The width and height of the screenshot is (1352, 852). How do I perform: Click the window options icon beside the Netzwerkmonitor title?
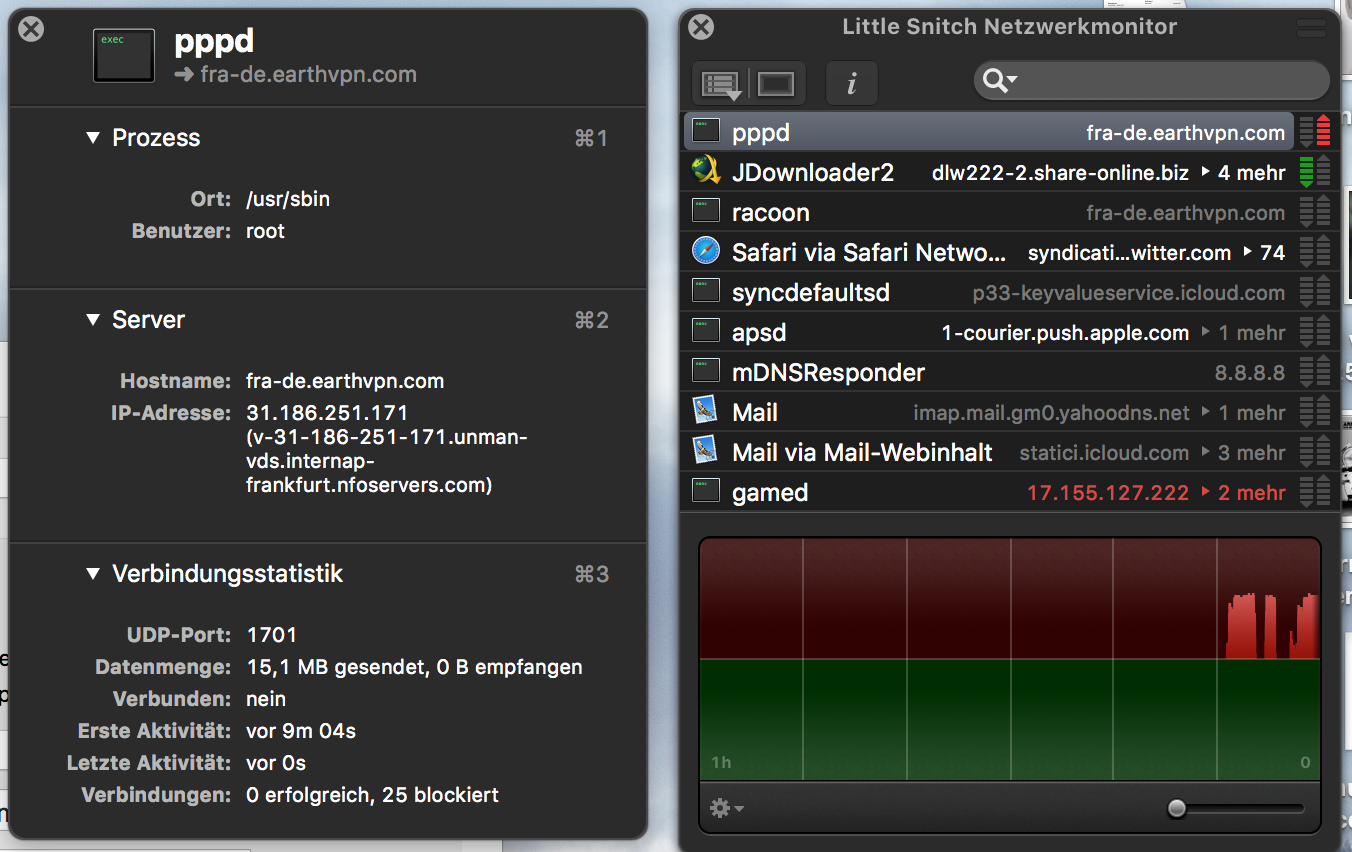pyautogui.click(x=1309, y=28)
